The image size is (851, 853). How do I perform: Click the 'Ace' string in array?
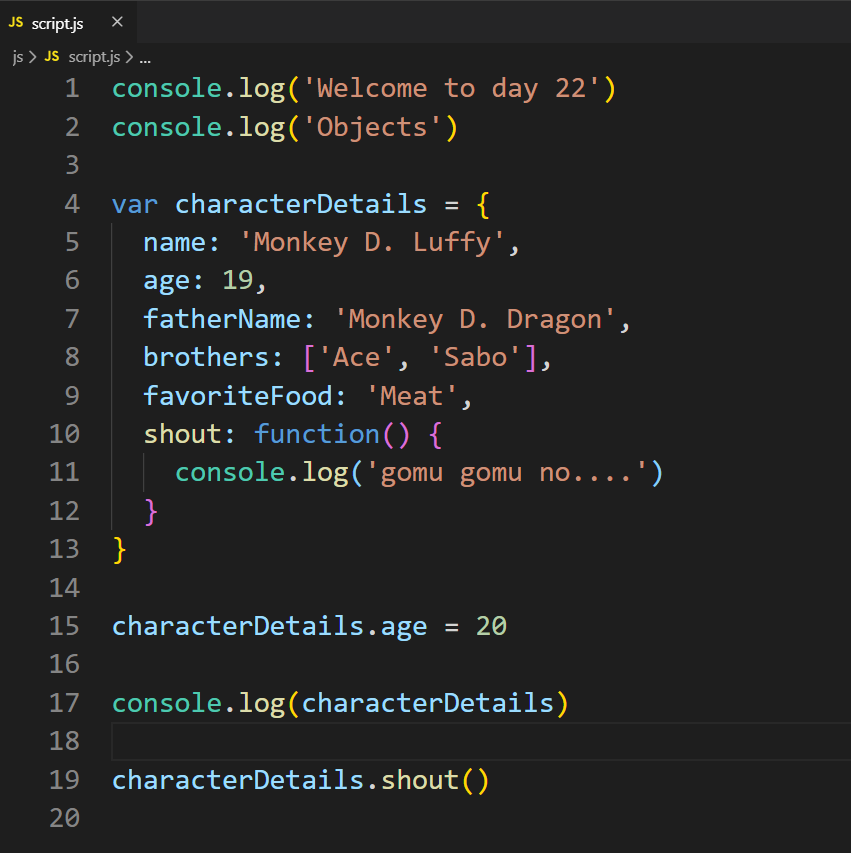click(x=356, y=357)
